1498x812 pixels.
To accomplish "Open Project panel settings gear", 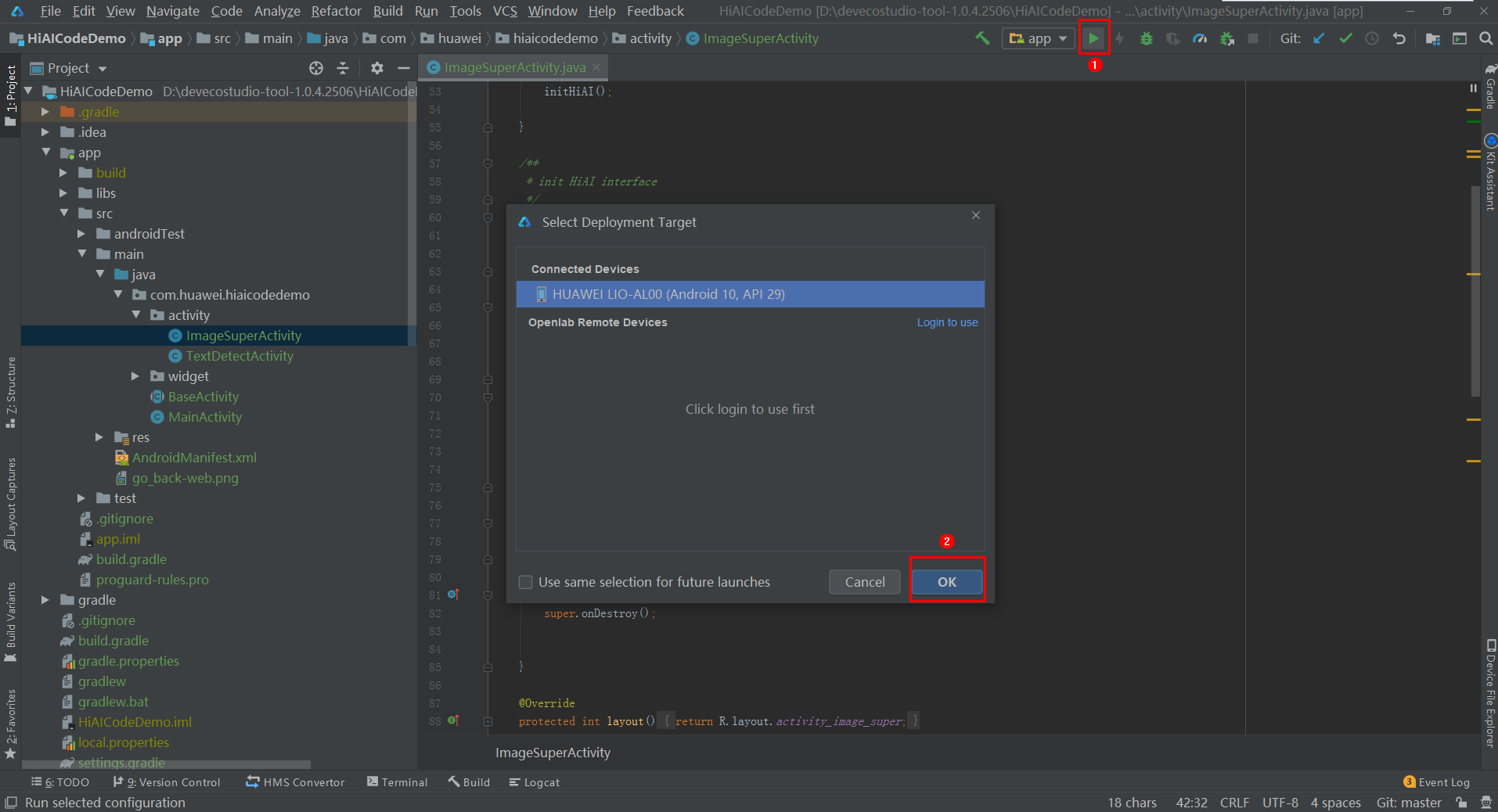I will coord(377,68).
